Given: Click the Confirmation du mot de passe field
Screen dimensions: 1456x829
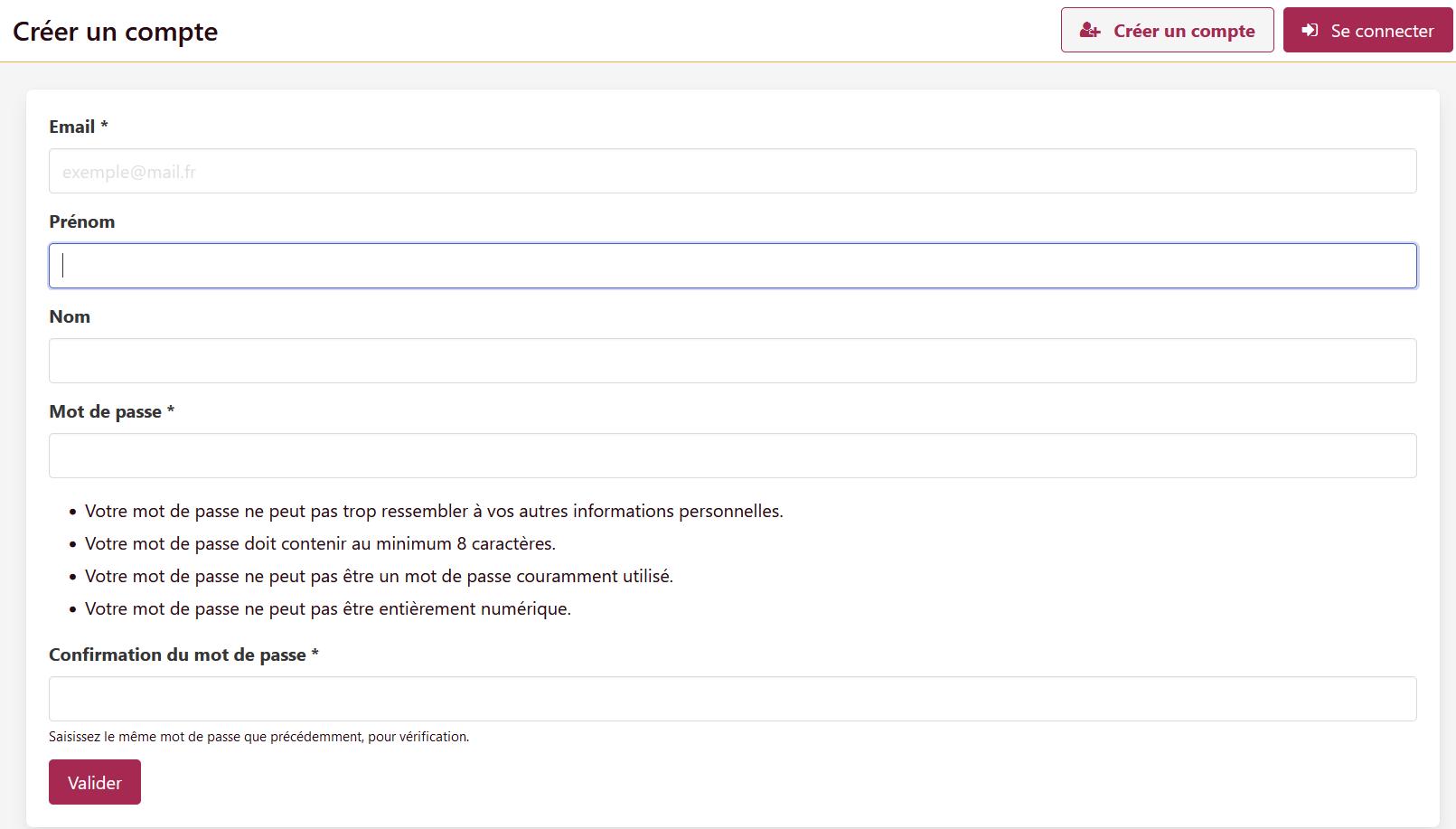Looking at the screenshot, I should (x=732, y=699).
